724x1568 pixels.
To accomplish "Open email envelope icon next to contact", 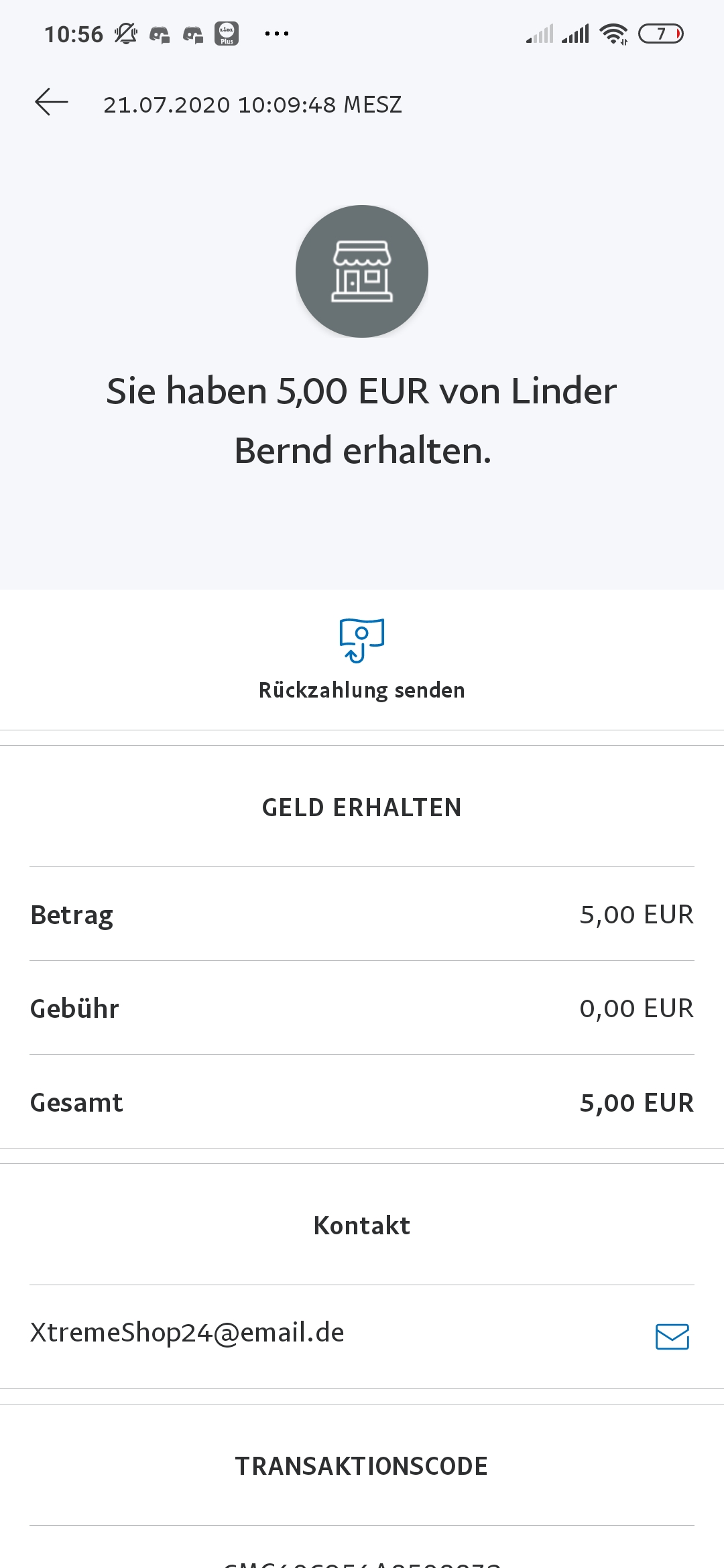I will (672, 1336).
